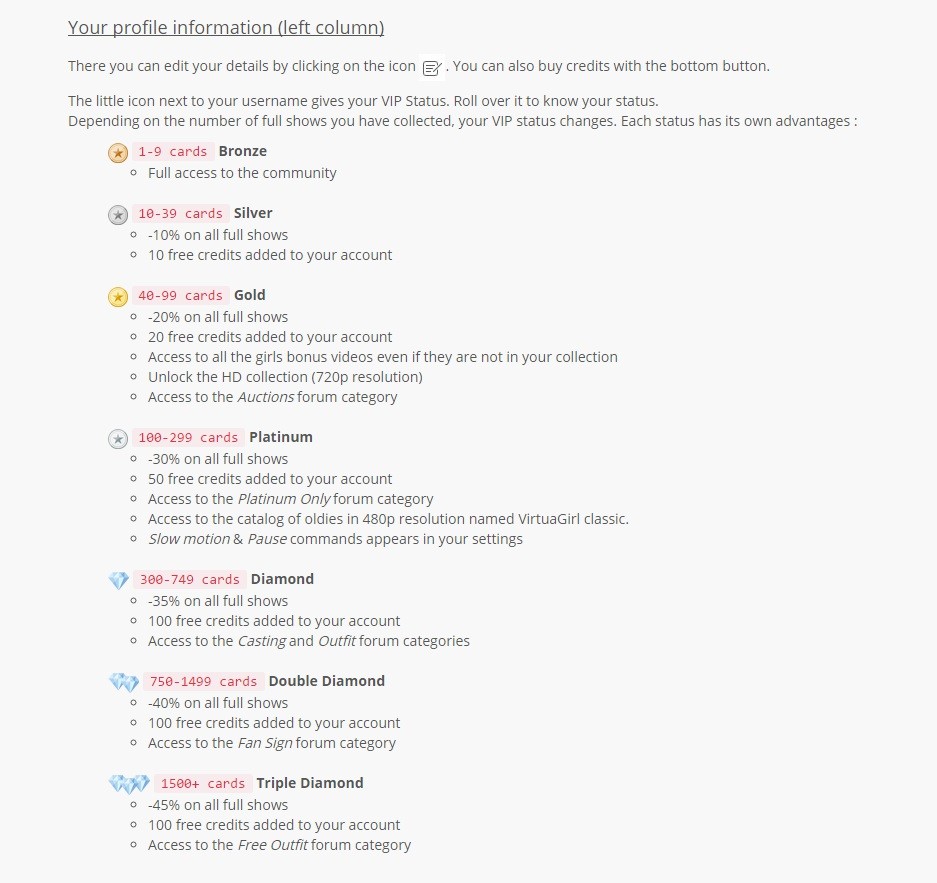Image resolution: width=937 pixels, height=883 pixels.
Task: Click the Silver star medal icon
Action: pyautogui.click(x=118, y=214)
